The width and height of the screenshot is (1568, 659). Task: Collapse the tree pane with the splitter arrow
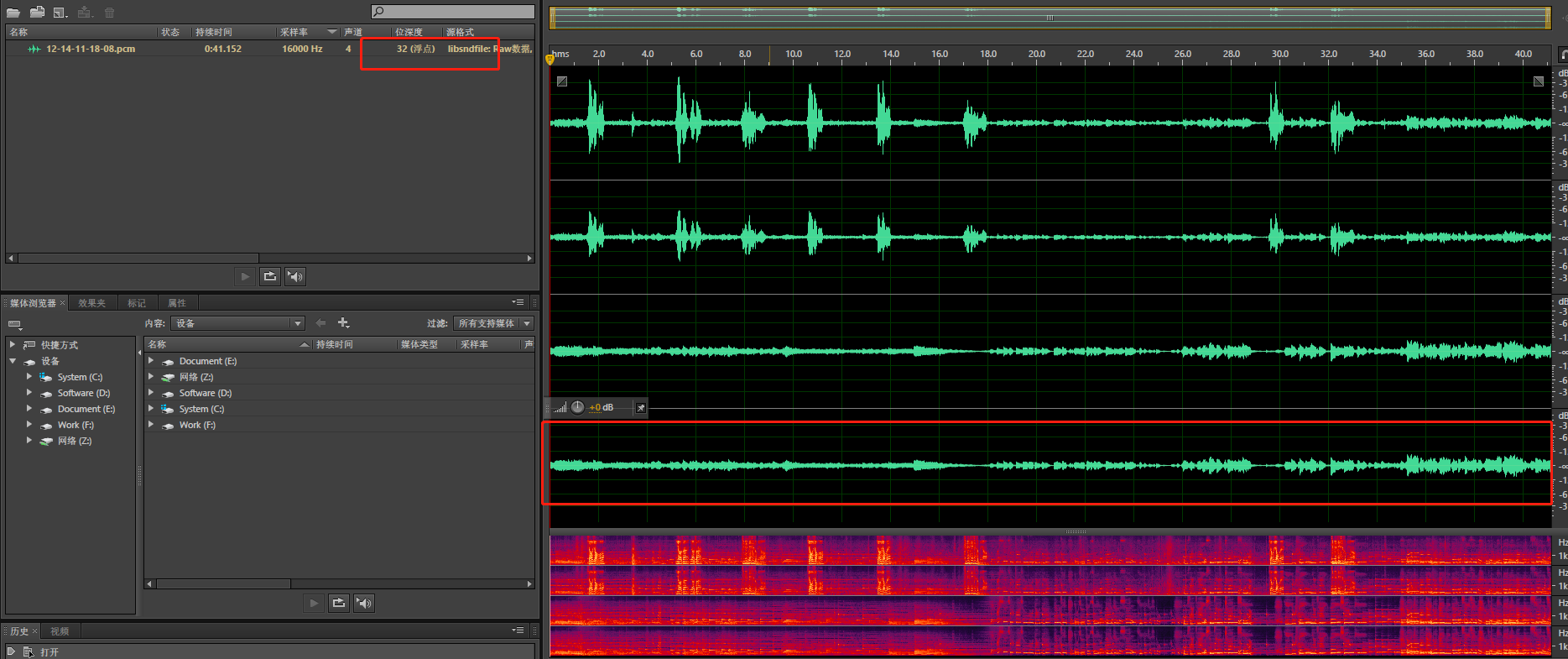[139, 353]
